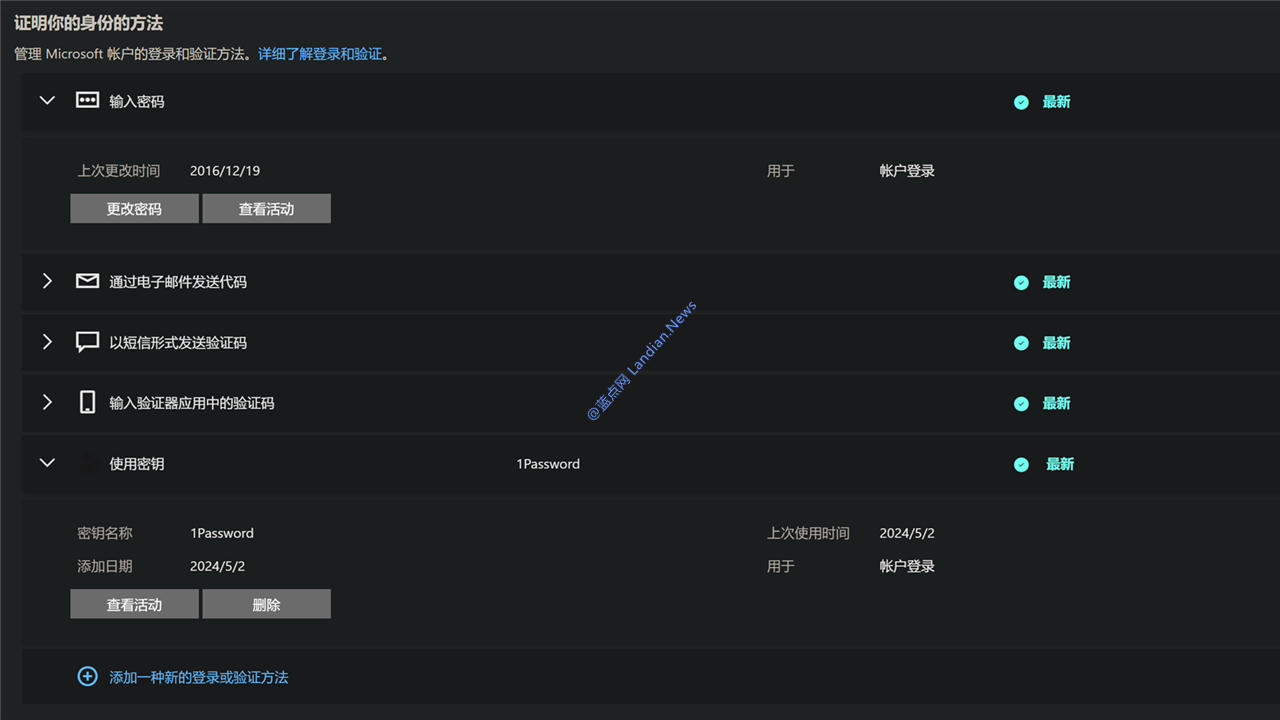Viewport: 1280px width, 720px height.
Task: Click green check in 以短信形式发送验证码 row
Action: (1021, 343)
